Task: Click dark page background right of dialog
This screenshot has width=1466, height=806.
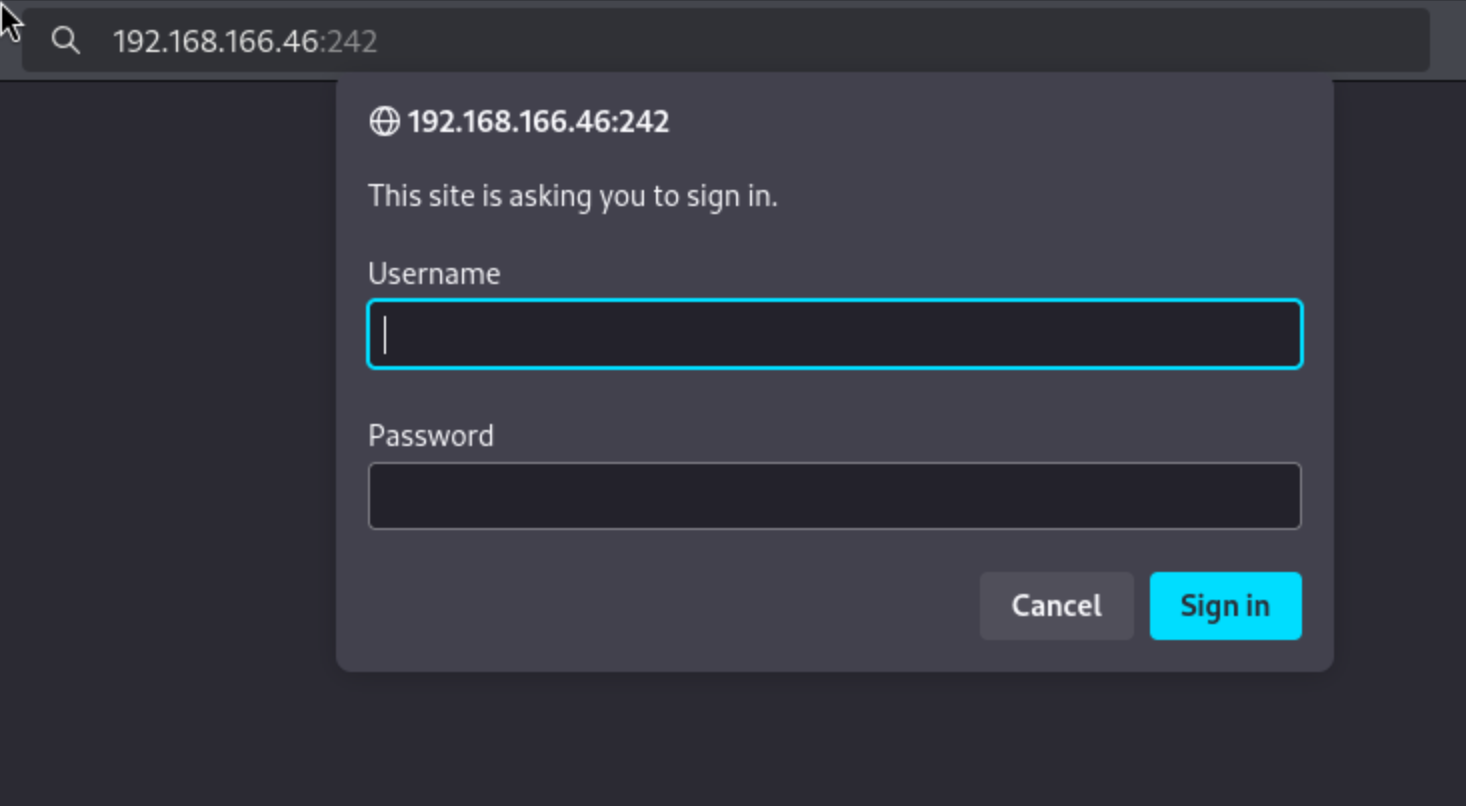Action: point(1400,400)
